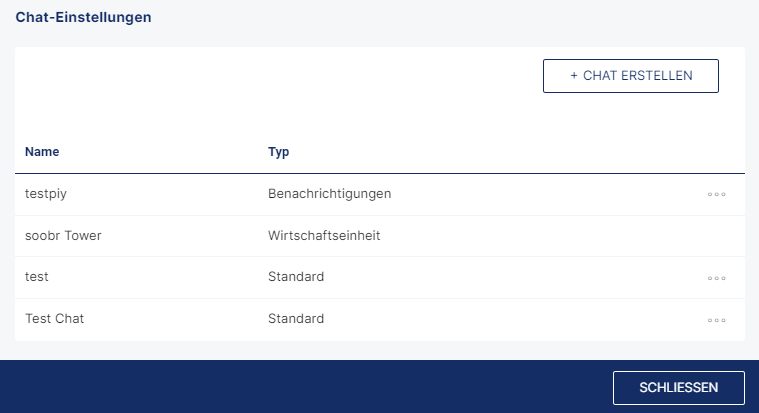Image resolution: width=759 pixels, height=413 pixels.
Task: Select the test chat name cell
Action: (37, 276)
